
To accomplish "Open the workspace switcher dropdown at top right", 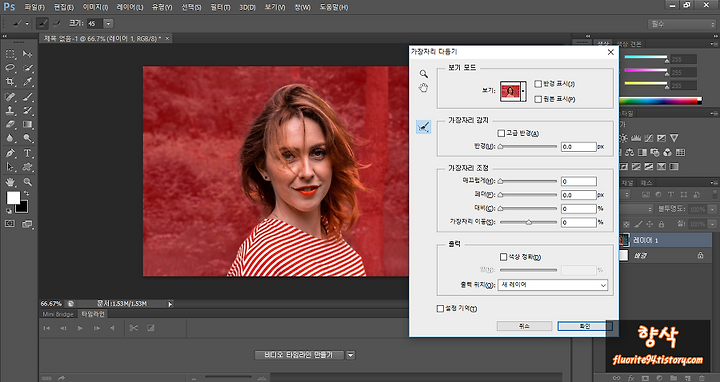I will click(x=681, y=24).
